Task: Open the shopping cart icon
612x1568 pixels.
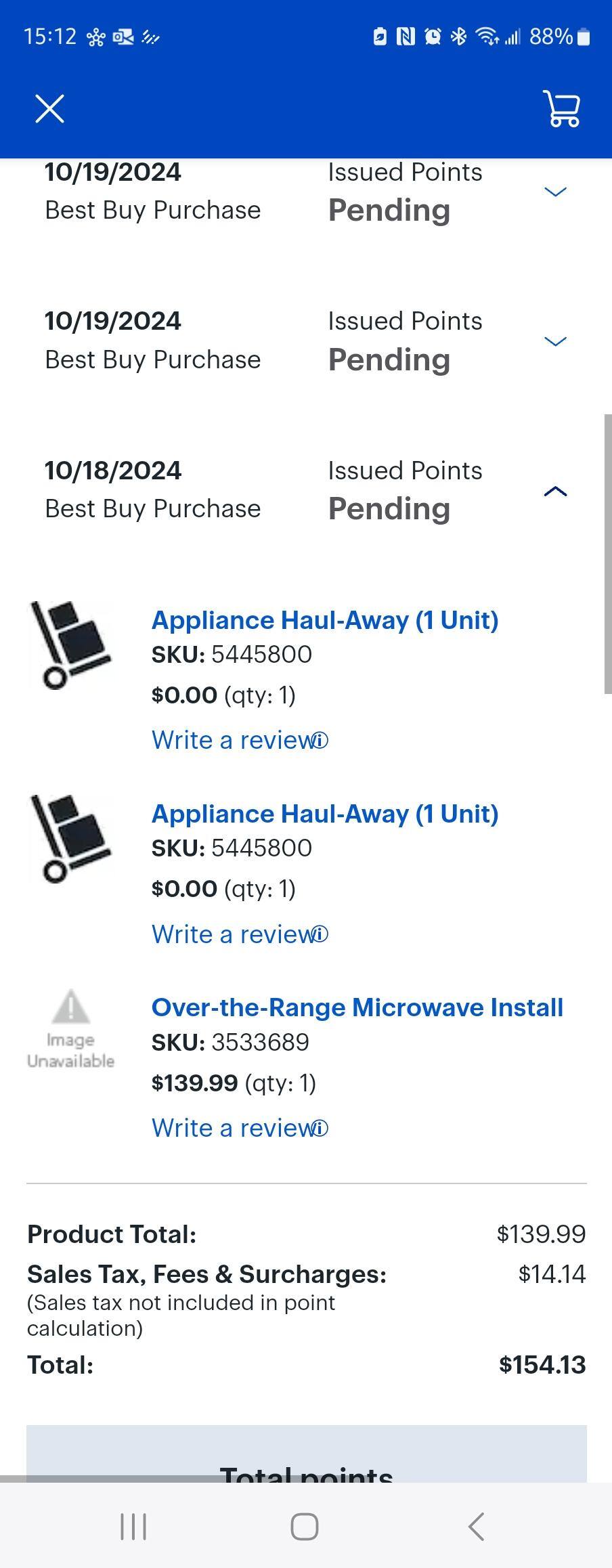Action: coord(561,109)
